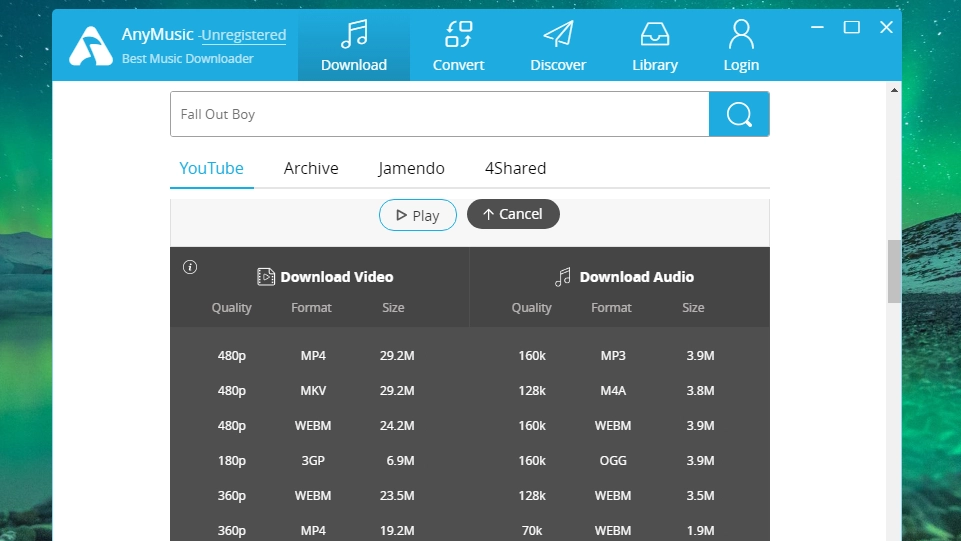The image size is (961, 541).
Task: Click the Unregistered link
Action: [x=244, y=35]
